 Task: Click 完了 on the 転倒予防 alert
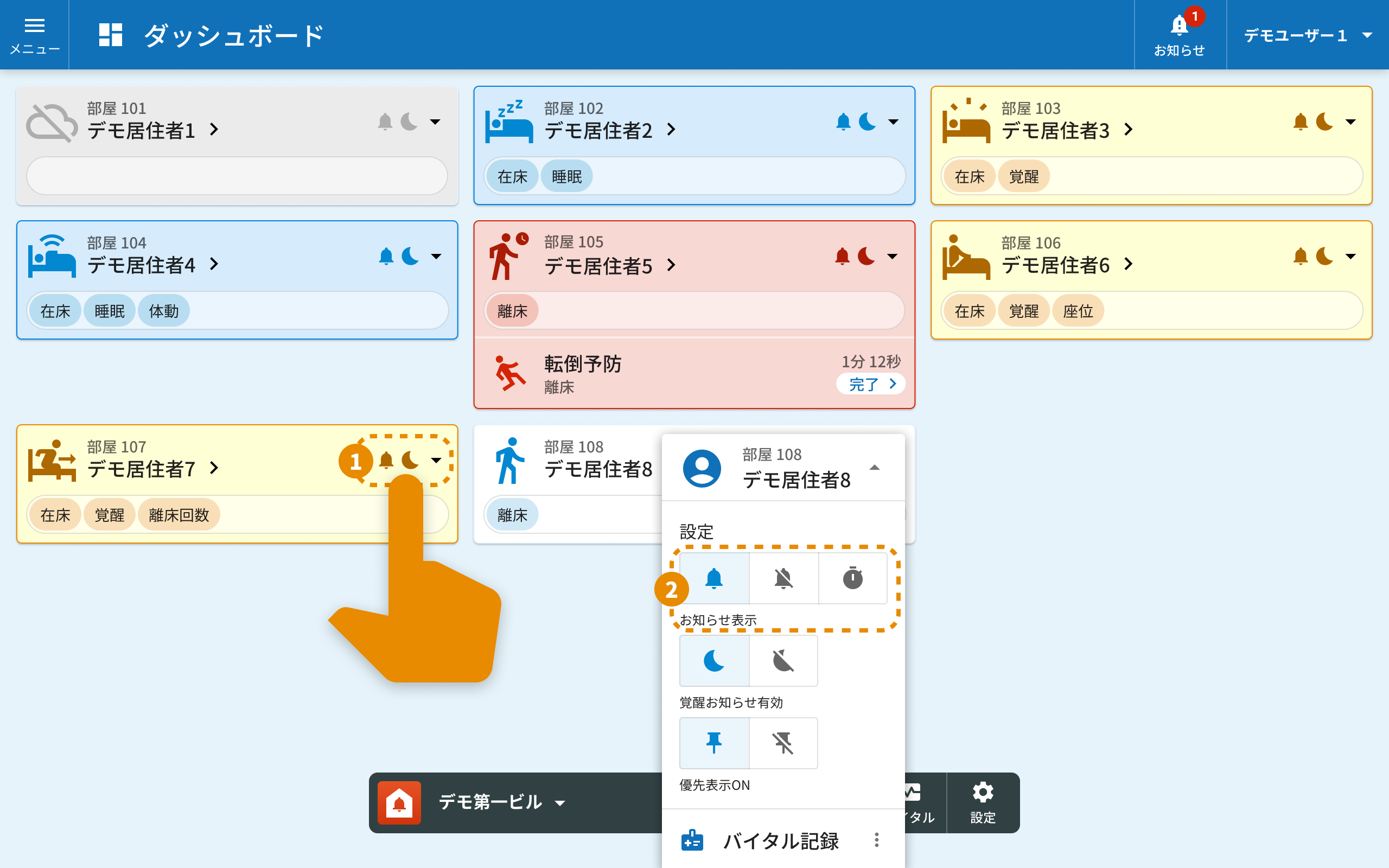[871, 384]
